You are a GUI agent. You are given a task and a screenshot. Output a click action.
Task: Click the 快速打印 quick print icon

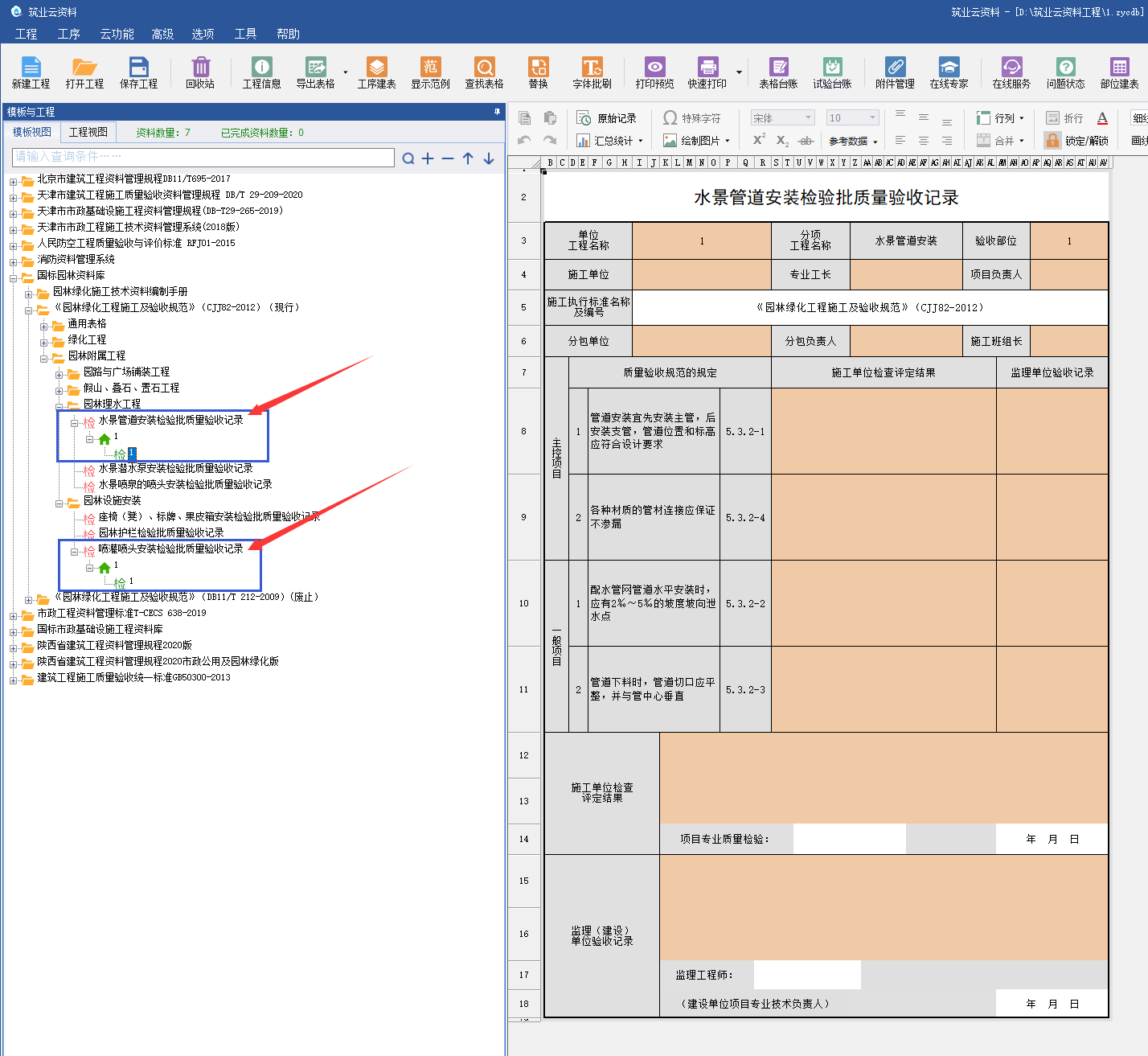(707, 72)
